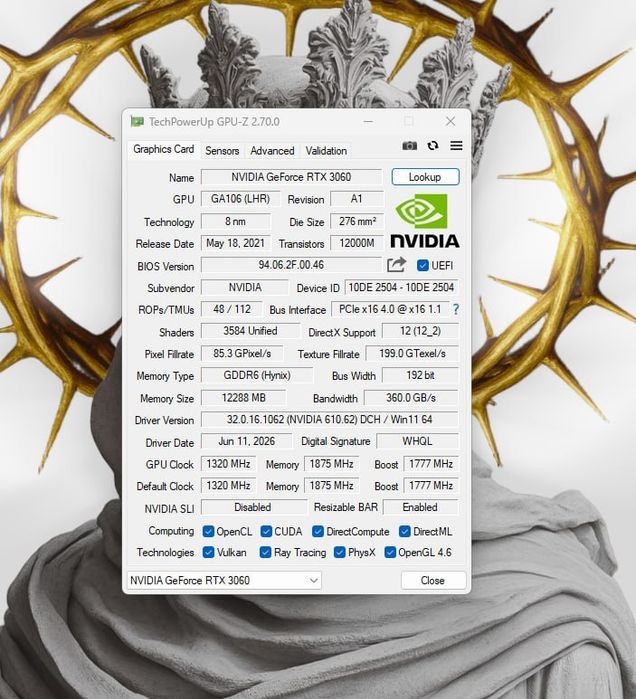Click the Technology value 8 nm
This screenshot has width=636, height=699.
235,221
